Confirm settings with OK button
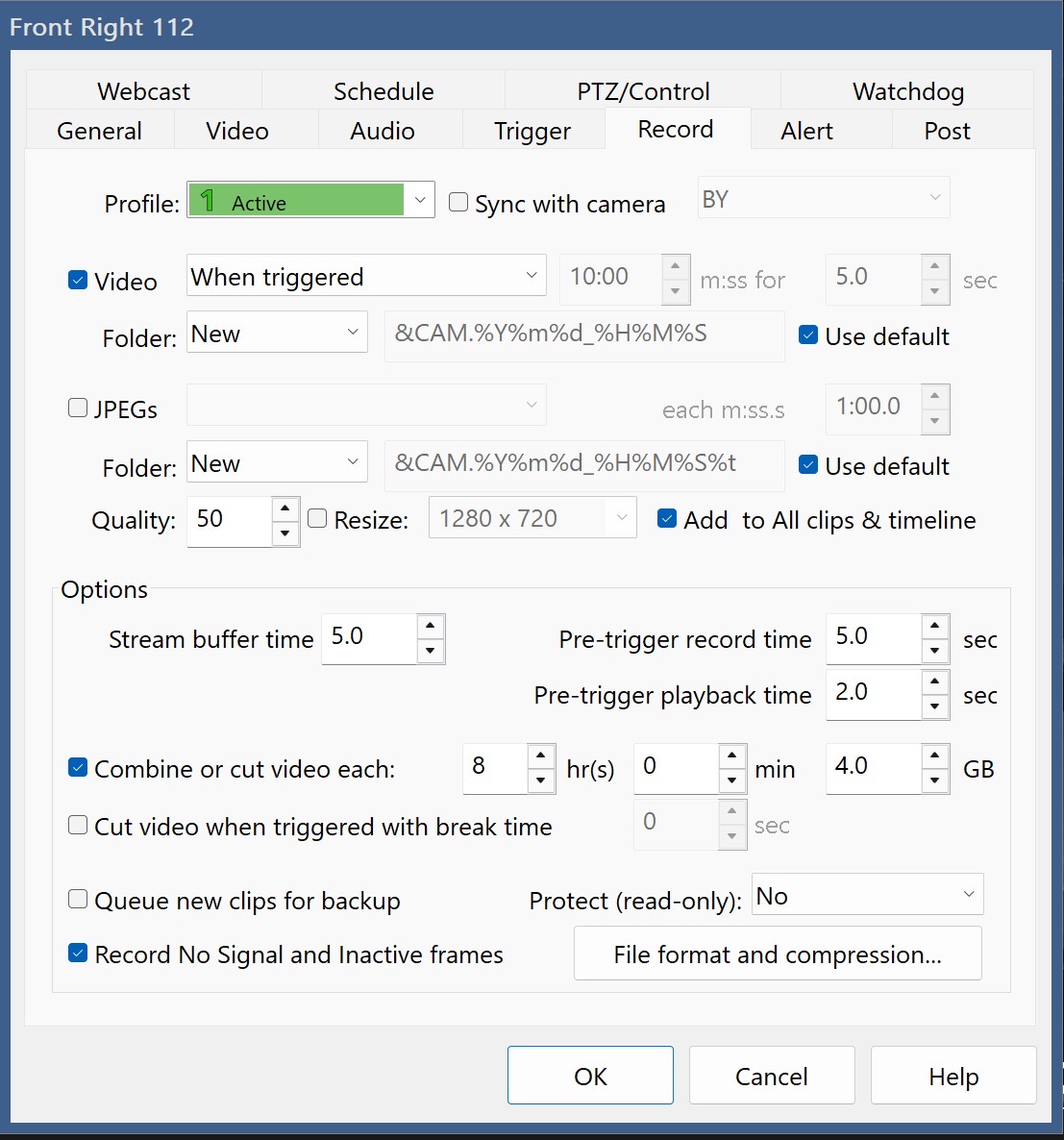The image size is (1064, 1140). pyautogui.click(x=590, y=1076)
